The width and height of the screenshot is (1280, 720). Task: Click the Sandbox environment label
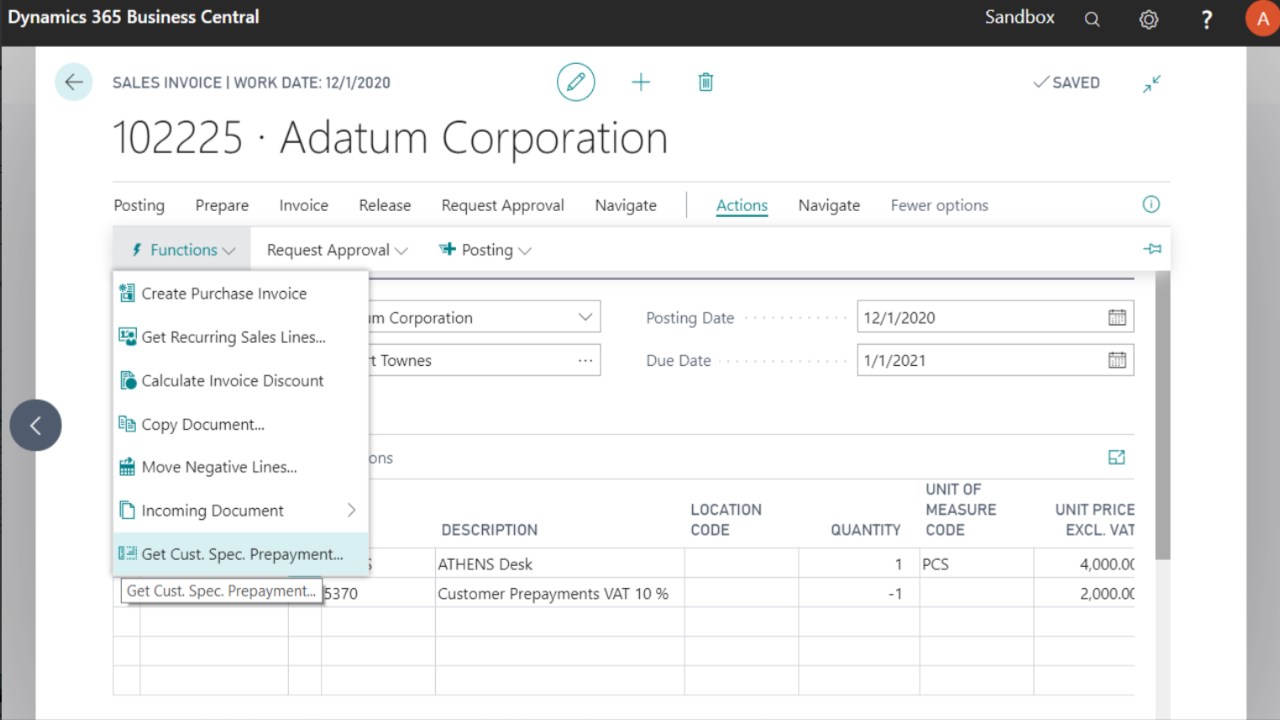coord(1019,17)
